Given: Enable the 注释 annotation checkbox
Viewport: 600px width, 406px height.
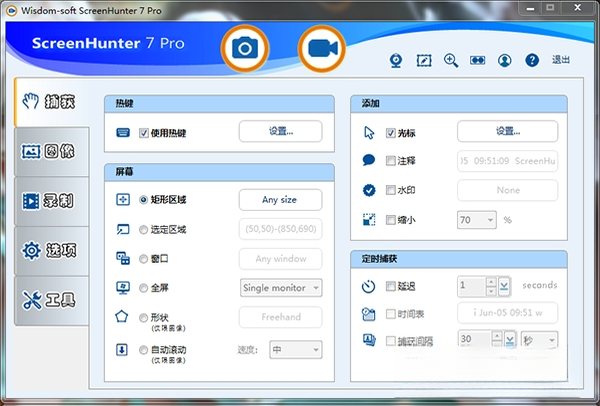Looking at the screenshot, I should (x=391, y=161).
